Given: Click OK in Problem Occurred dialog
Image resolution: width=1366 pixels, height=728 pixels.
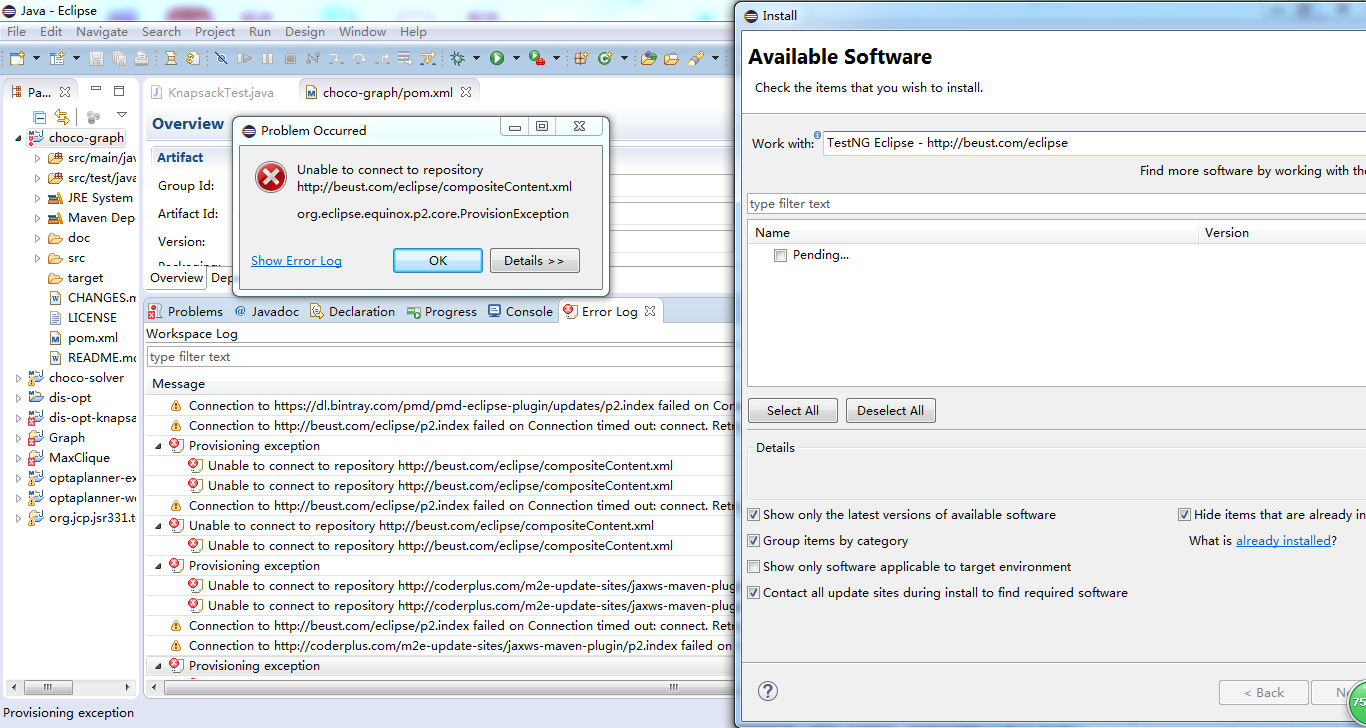Looking at the screenshot, I should (x=438, y=260).
